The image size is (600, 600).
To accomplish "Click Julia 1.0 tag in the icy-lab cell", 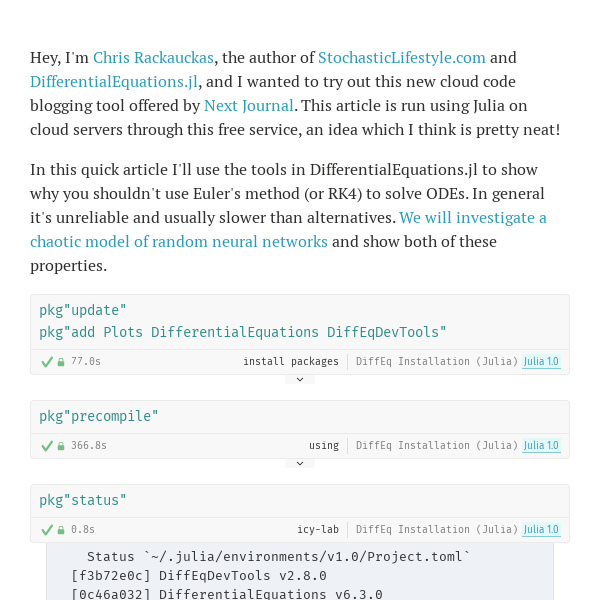I will [541, 529].
